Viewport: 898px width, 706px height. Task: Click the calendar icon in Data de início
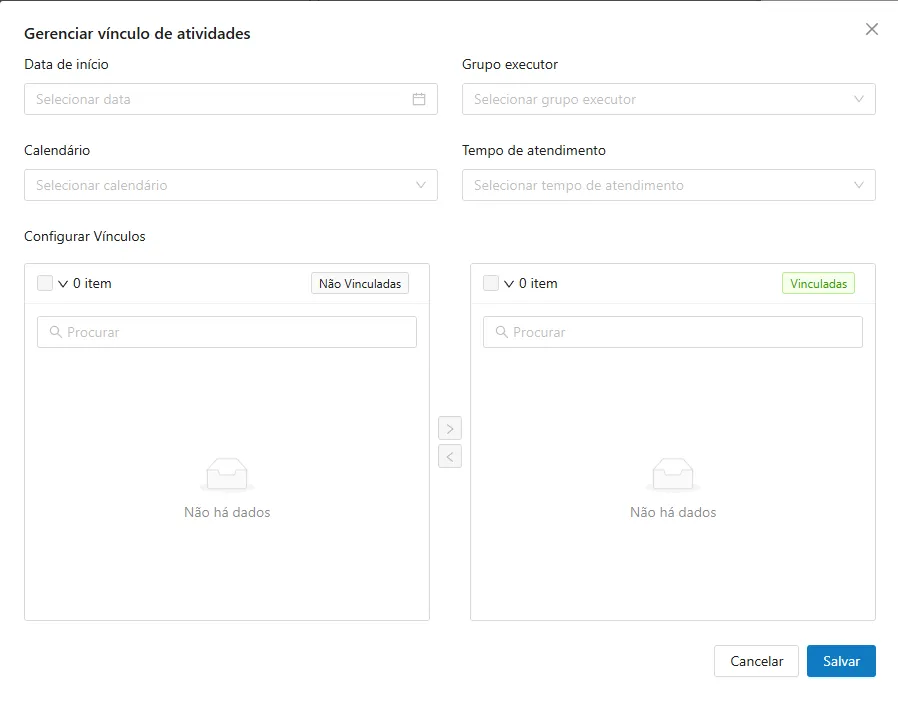pos(419,99)
